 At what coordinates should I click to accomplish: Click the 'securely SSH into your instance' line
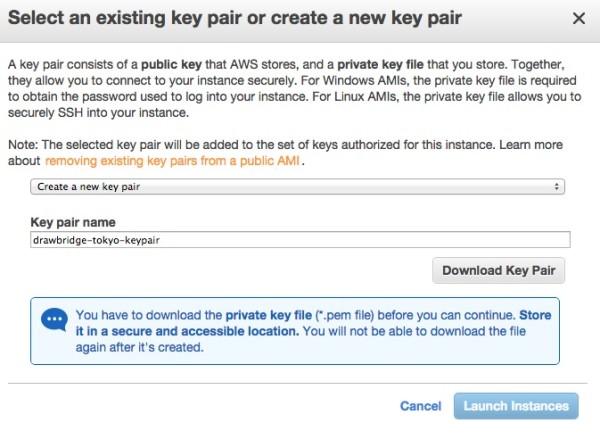point(98,113)
